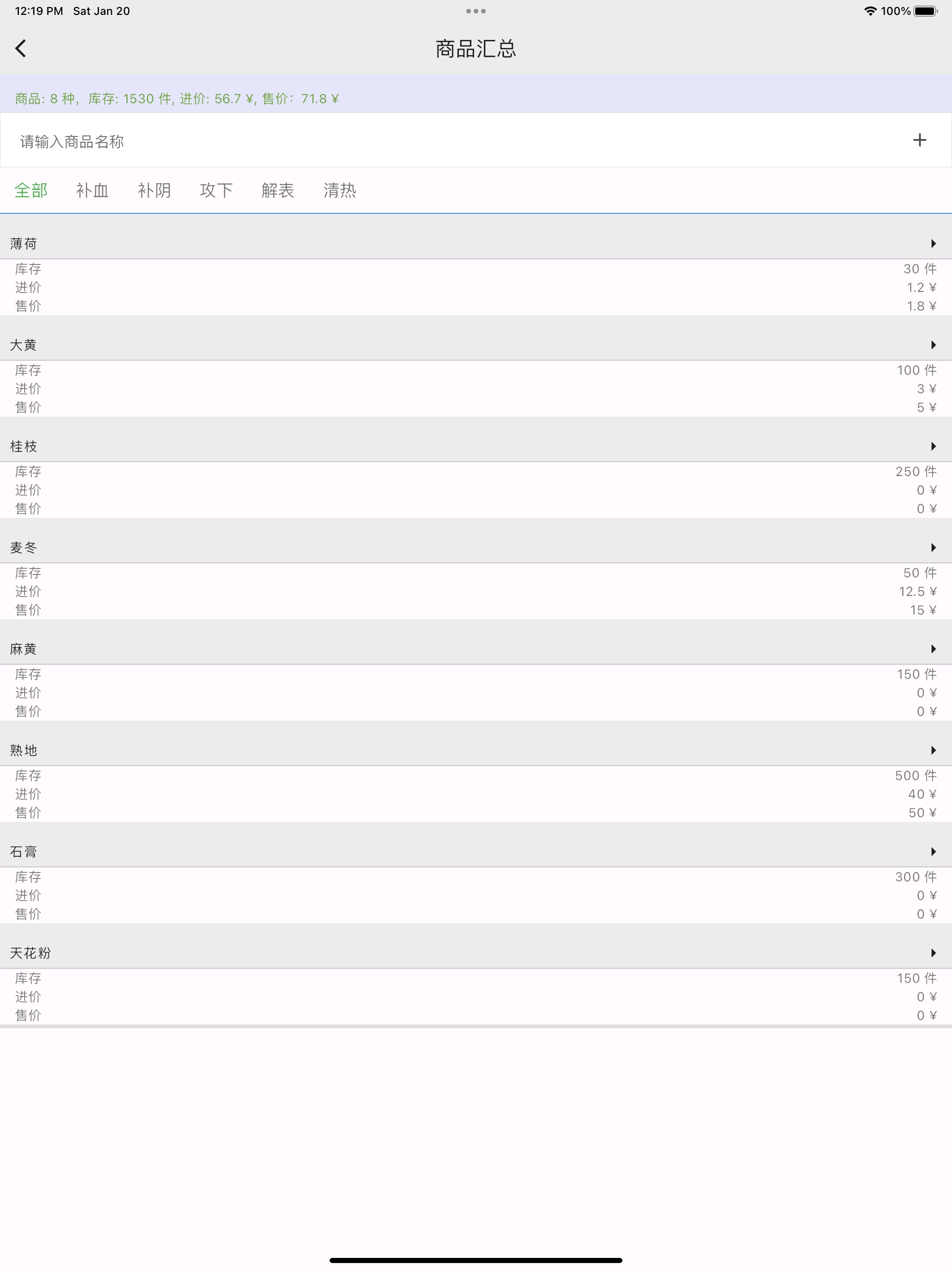
Task: Tap the 50 ¥ sale price of 熟地
Action: click(922, 813)
